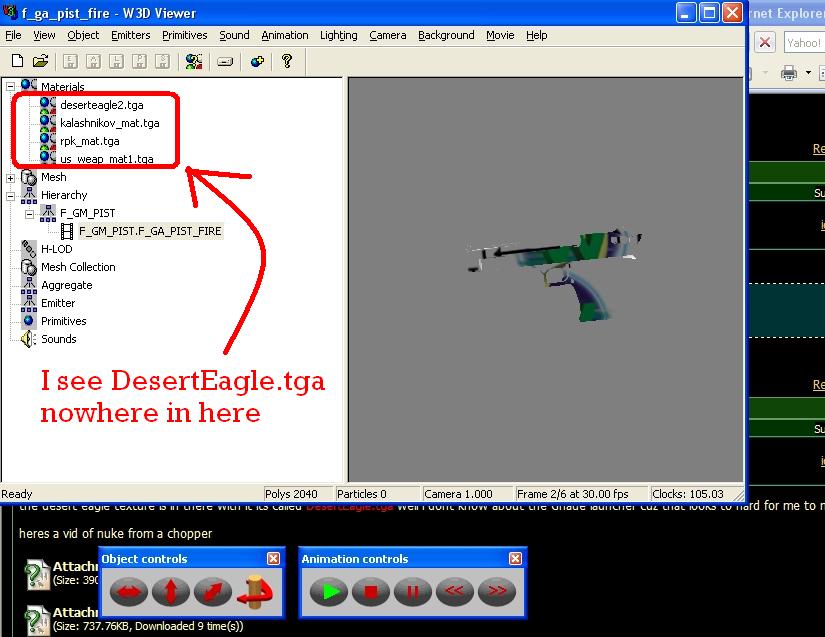Toggle diagonal arrow object rotation control
Image resolution: width=825 pixels, height=637 pixels.
coord(212,591)
